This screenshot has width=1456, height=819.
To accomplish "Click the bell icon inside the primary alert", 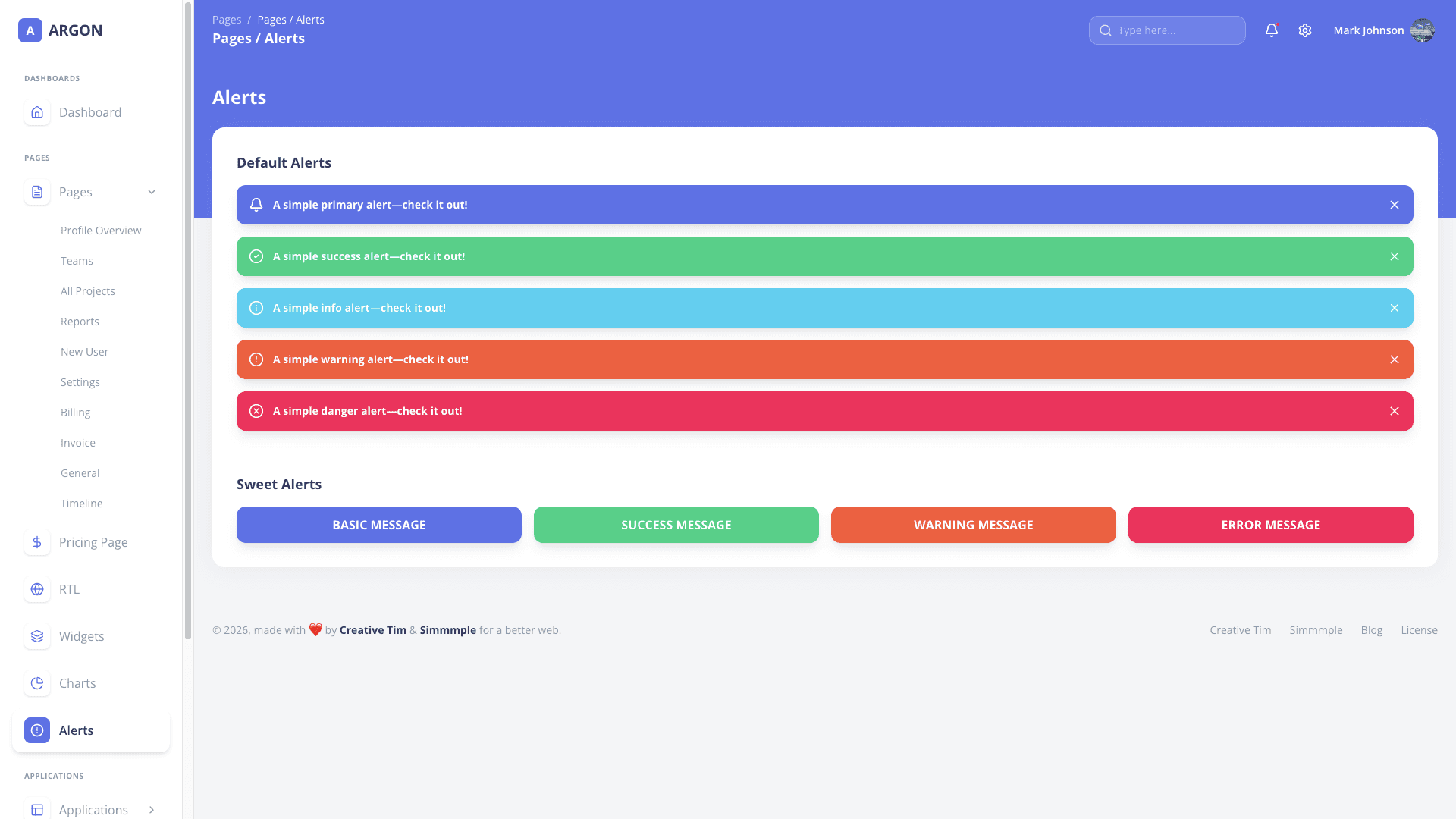I will pos(256,204).
